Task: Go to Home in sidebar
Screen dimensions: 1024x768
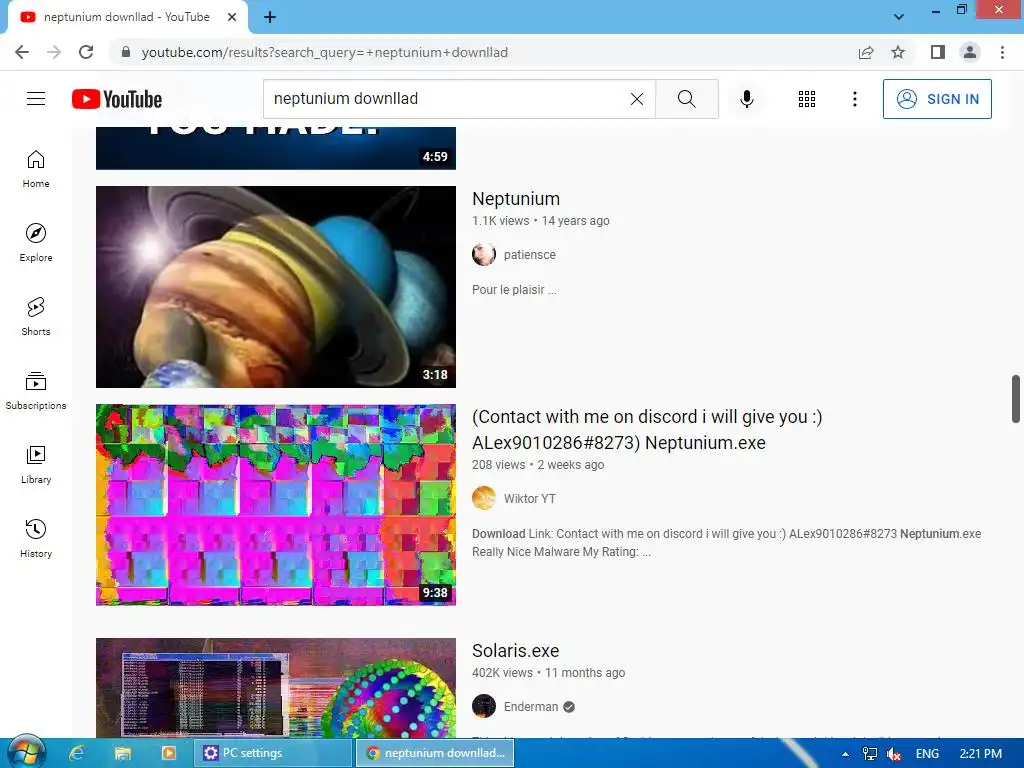Action: coord(36,169)
